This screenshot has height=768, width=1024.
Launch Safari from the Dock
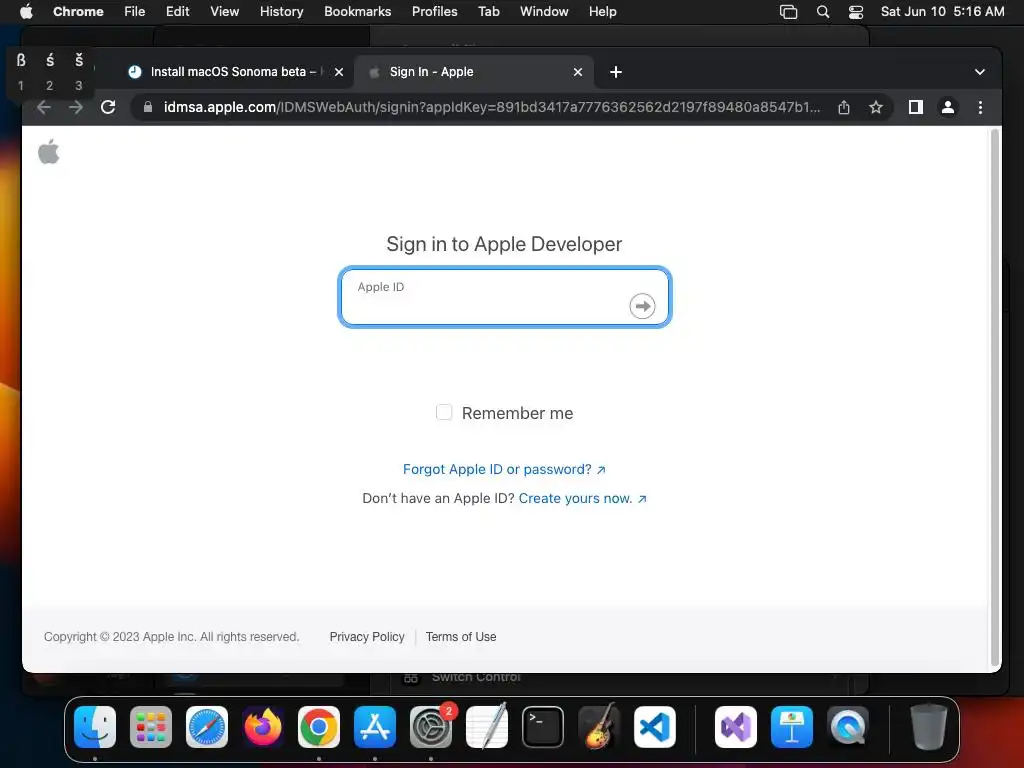coord(207,727)
